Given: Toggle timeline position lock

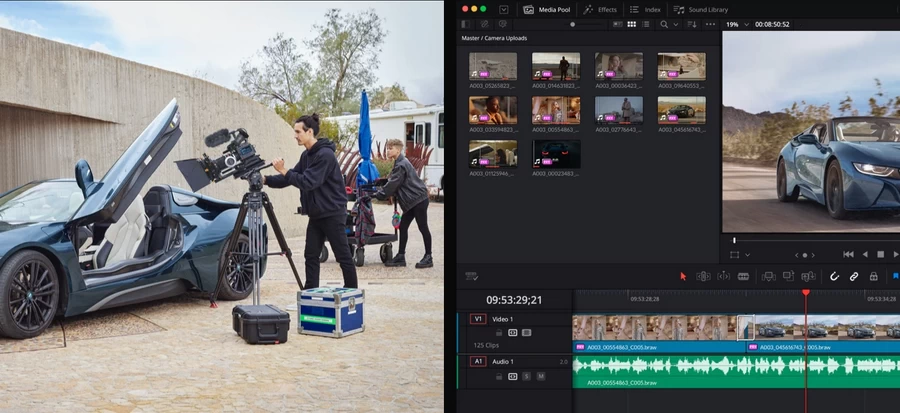Looking at the screenshot, I should point(874,276).
